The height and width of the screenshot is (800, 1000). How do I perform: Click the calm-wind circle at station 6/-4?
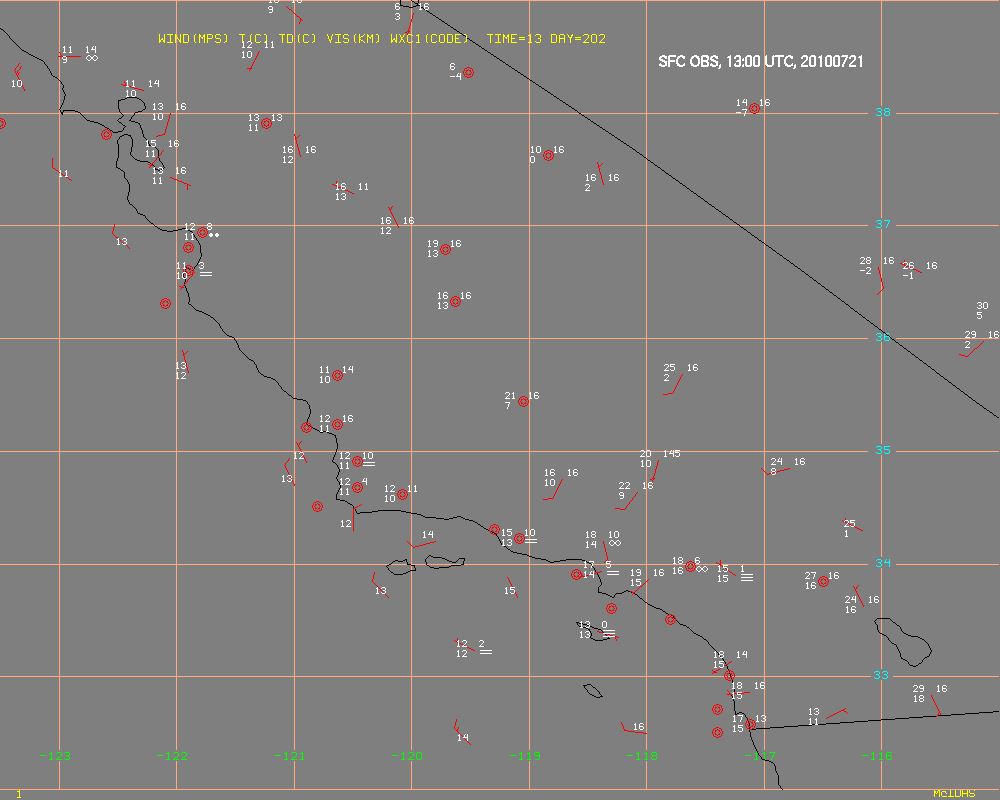468,73
